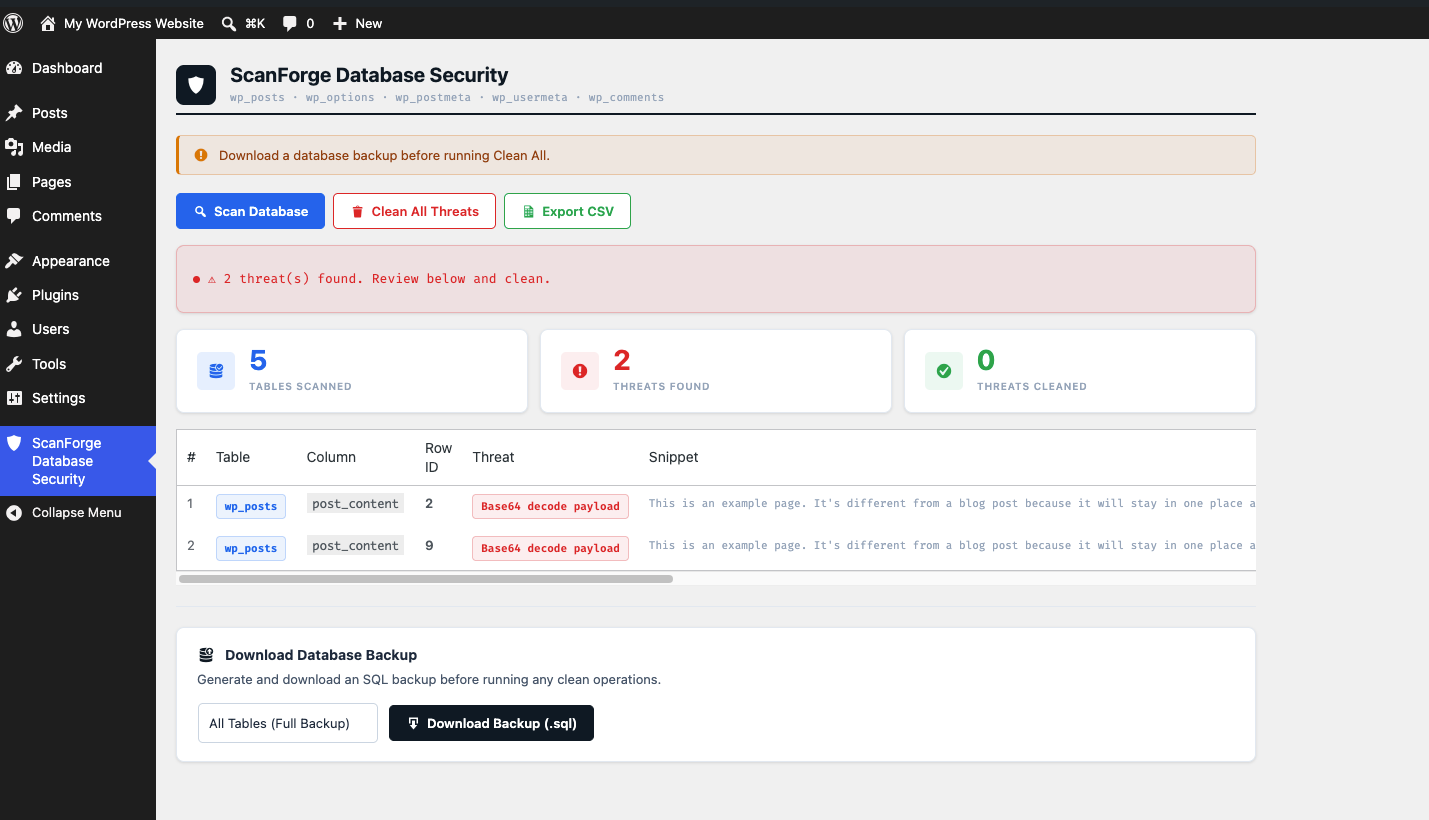1429x820 pixels.
Task: Click the Media icon in sidebar
Action: (x=14, y=147)
